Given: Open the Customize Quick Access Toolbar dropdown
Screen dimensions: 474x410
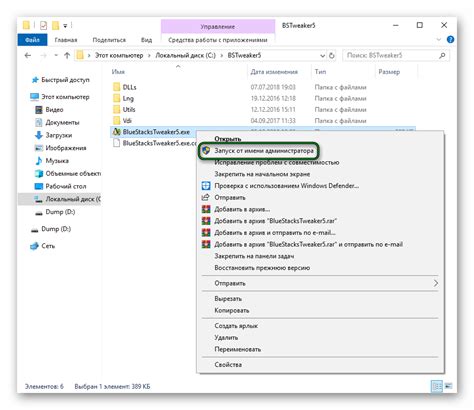Looking at the screenshot, I should [65, 26].
